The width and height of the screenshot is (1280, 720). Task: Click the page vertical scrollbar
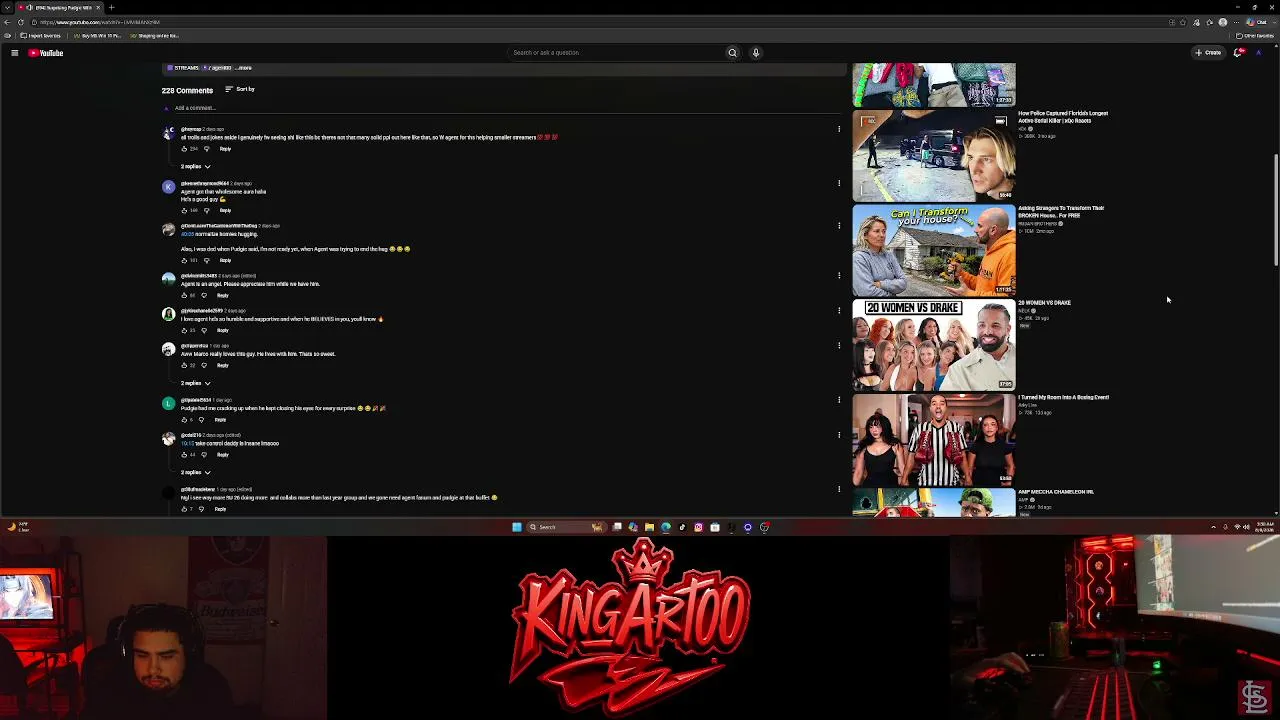(x=1276, y=210)
